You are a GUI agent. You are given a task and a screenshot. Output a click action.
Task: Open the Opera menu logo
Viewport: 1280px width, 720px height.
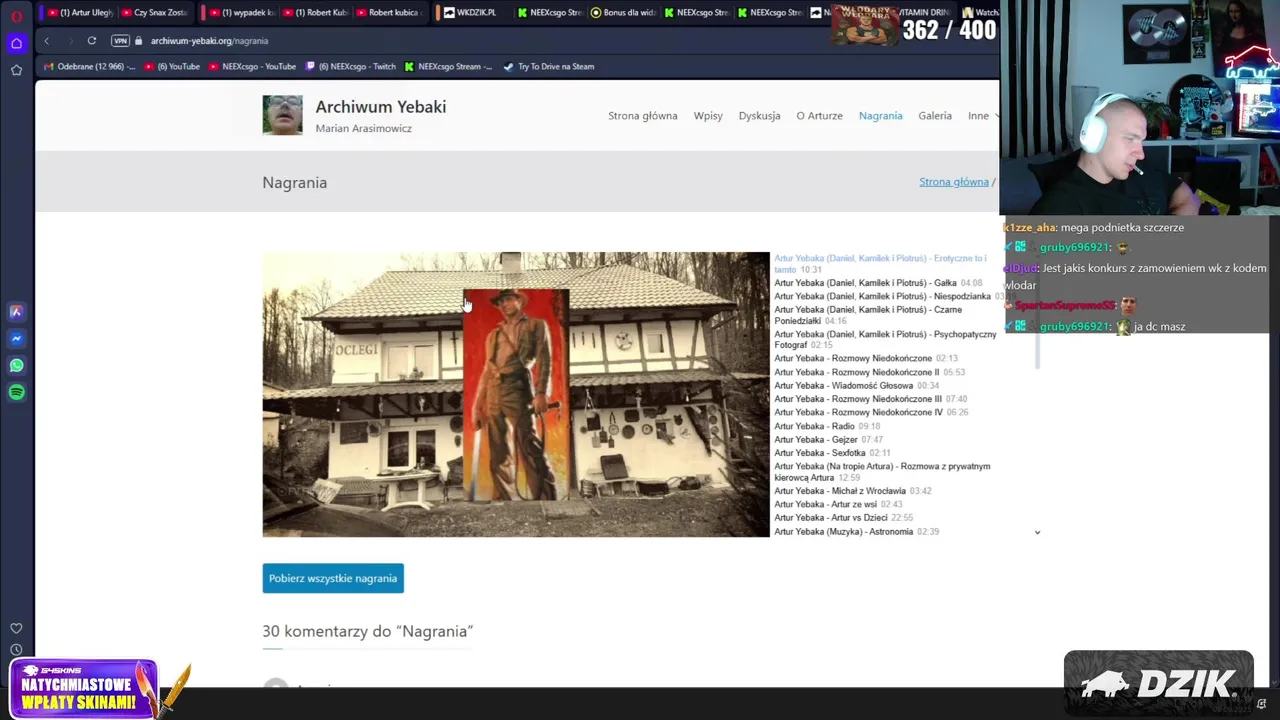point(16,16)
